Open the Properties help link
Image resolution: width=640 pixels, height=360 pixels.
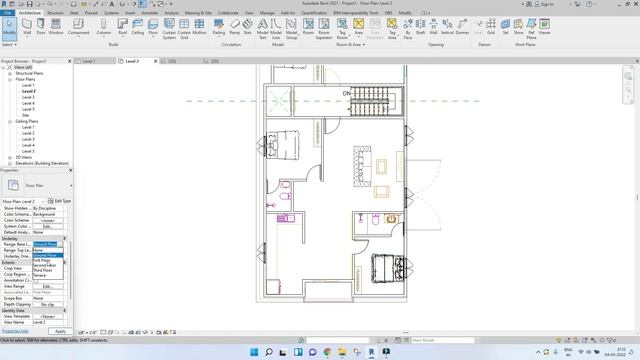click(x=15, y=331)
